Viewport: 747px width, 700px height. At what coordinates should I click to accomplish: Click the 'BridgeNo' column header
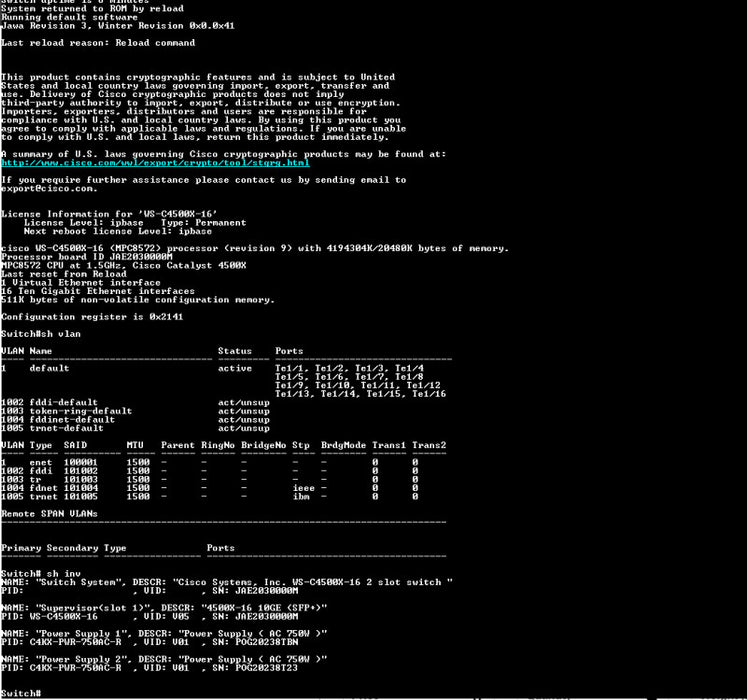tap(263, 446)
